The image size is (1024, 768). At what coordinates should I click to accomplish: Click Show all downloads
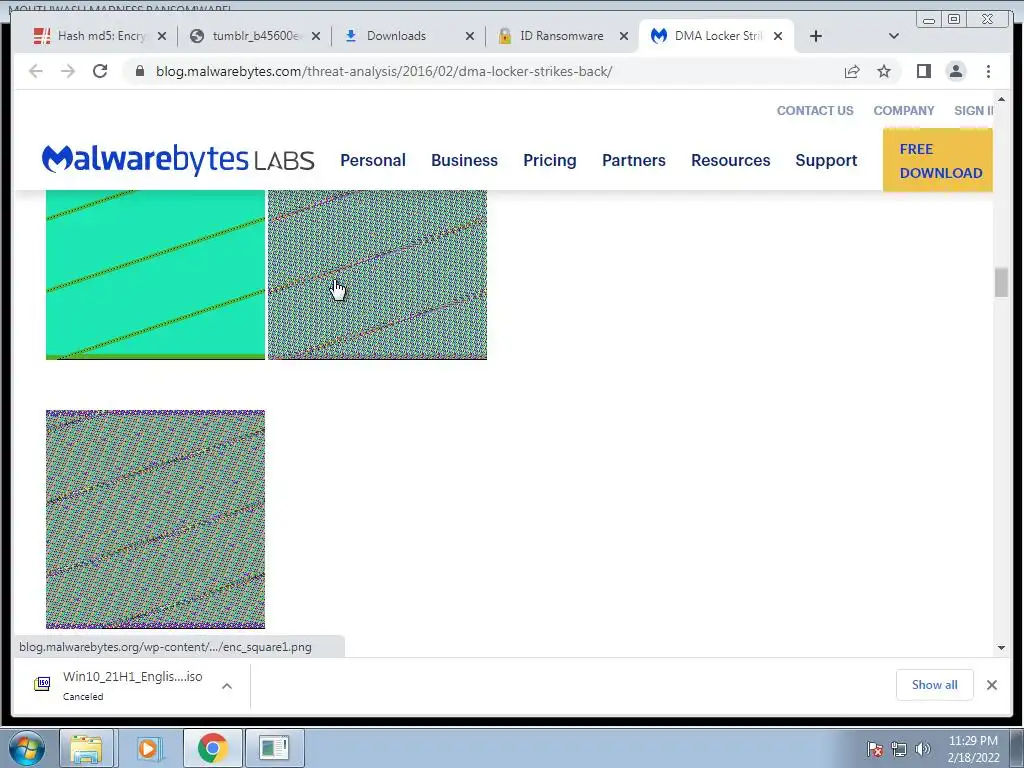935,685
